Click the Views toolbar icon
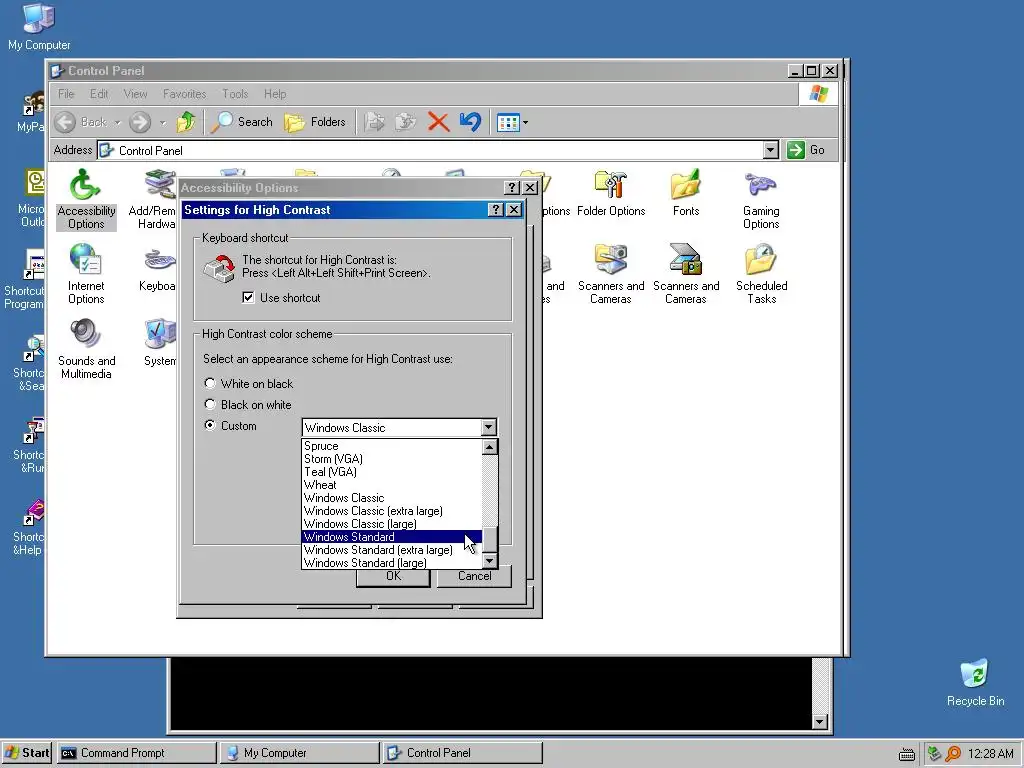 click(508, 122)
